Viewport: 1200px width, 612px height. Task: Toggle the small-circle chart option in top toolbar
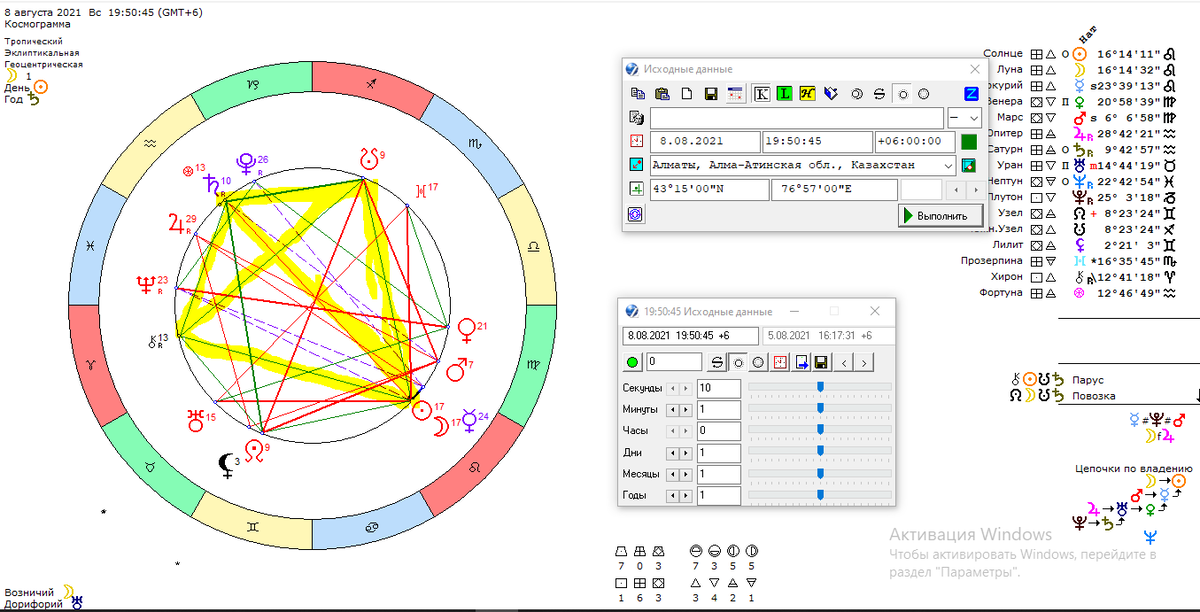pyautogui.click(x=902, y=94)
